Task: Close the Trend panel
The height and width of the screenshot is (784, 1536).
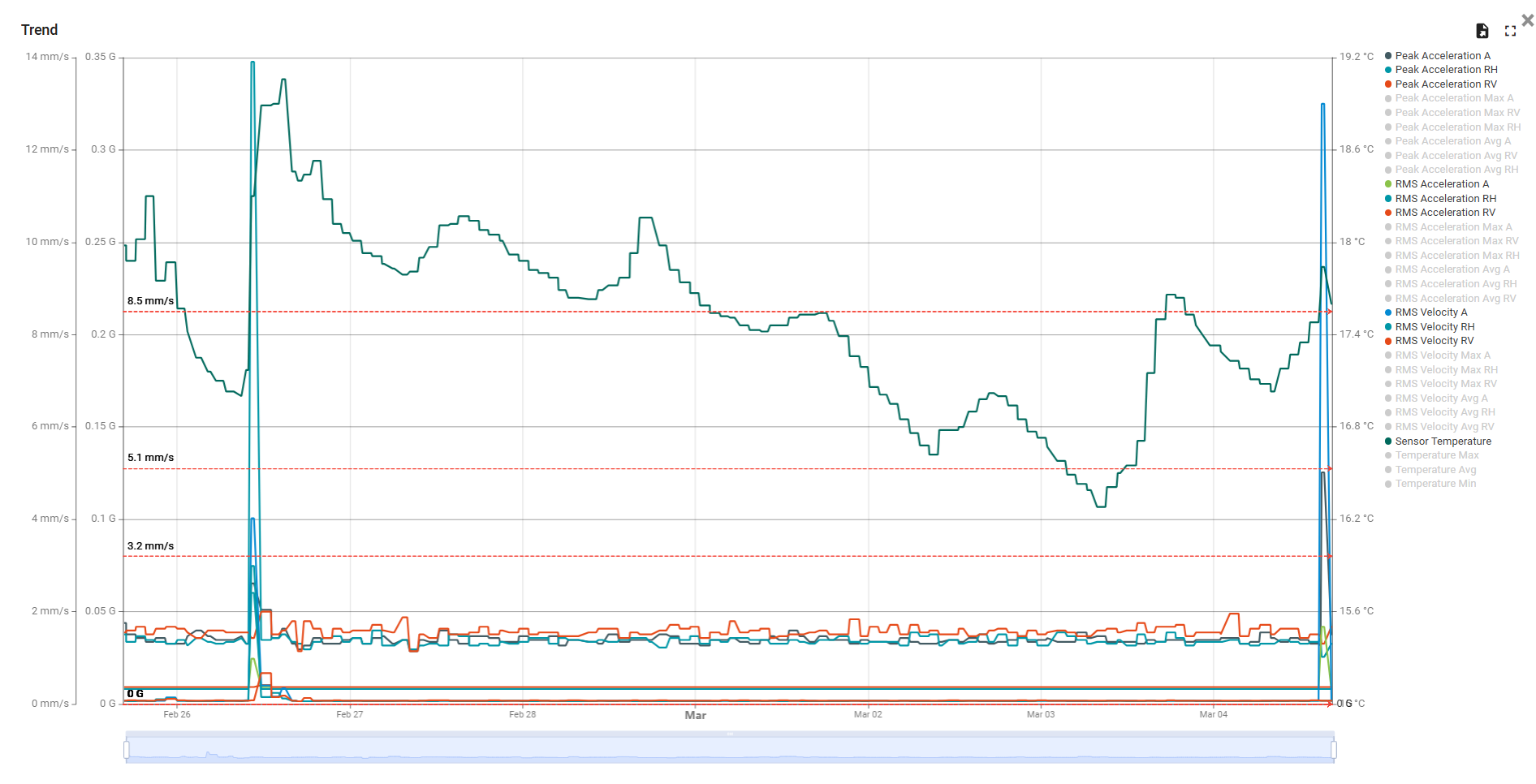Action: point(1527,20)
